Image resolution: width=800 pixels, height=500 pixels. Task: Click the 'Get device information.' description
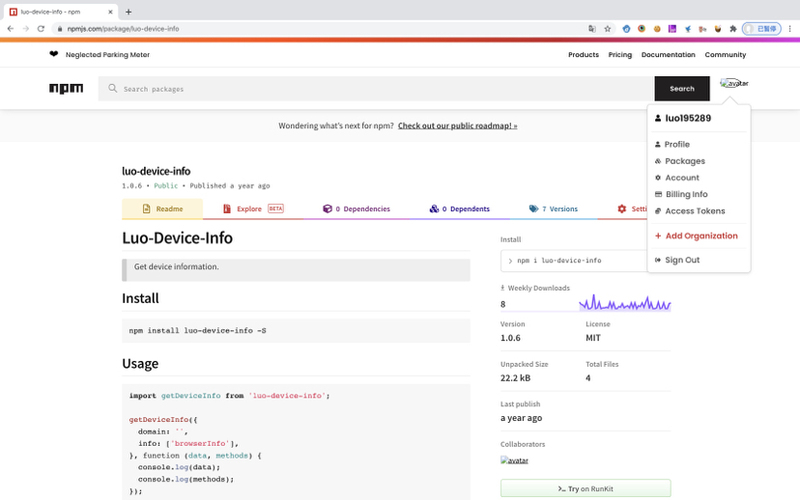tap(176, 266)
